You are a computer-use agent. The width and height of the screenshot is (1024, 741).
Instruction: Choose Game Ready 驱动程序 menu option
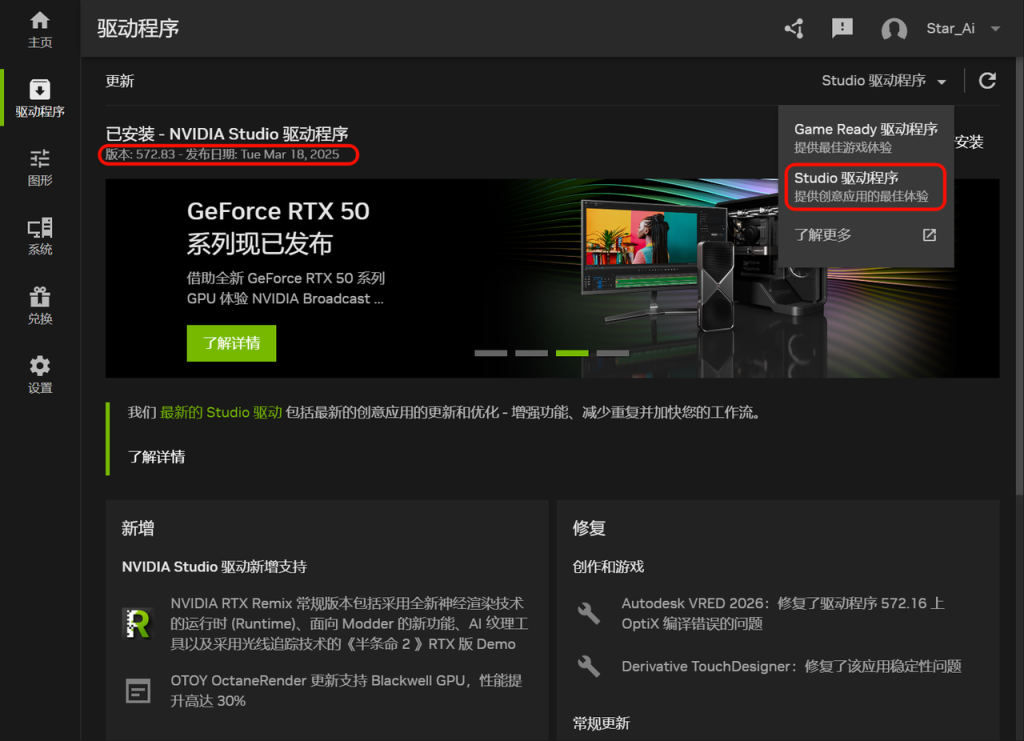[x=865, y=138]
